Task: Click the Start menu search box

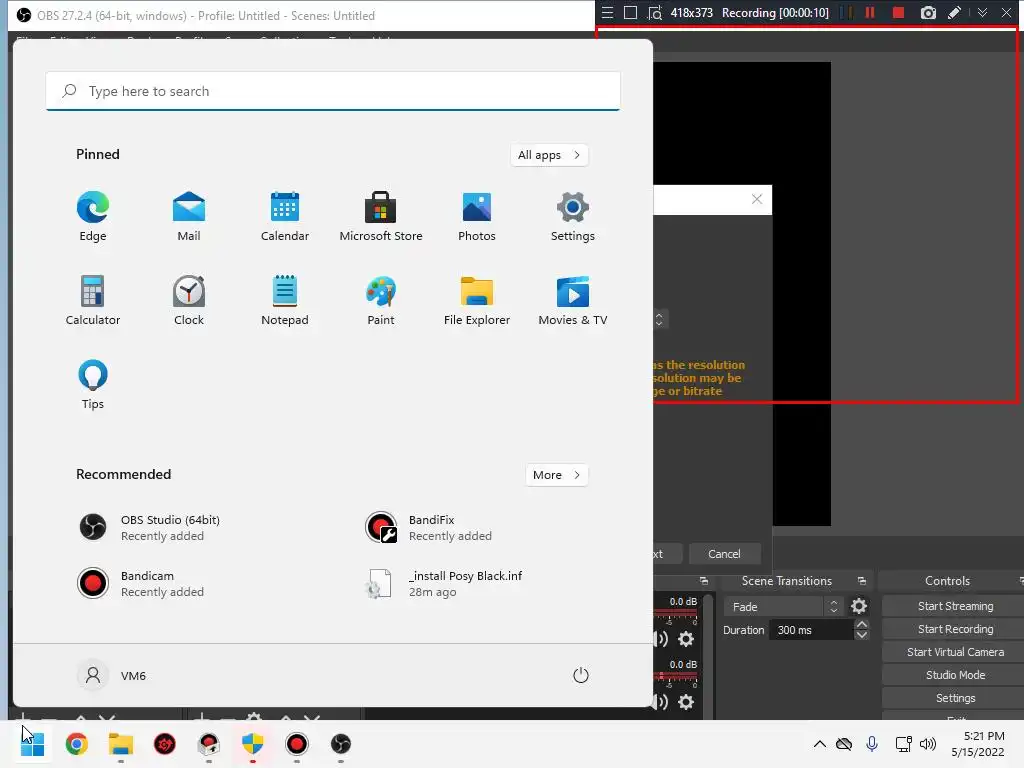Action: pos(333,91)
